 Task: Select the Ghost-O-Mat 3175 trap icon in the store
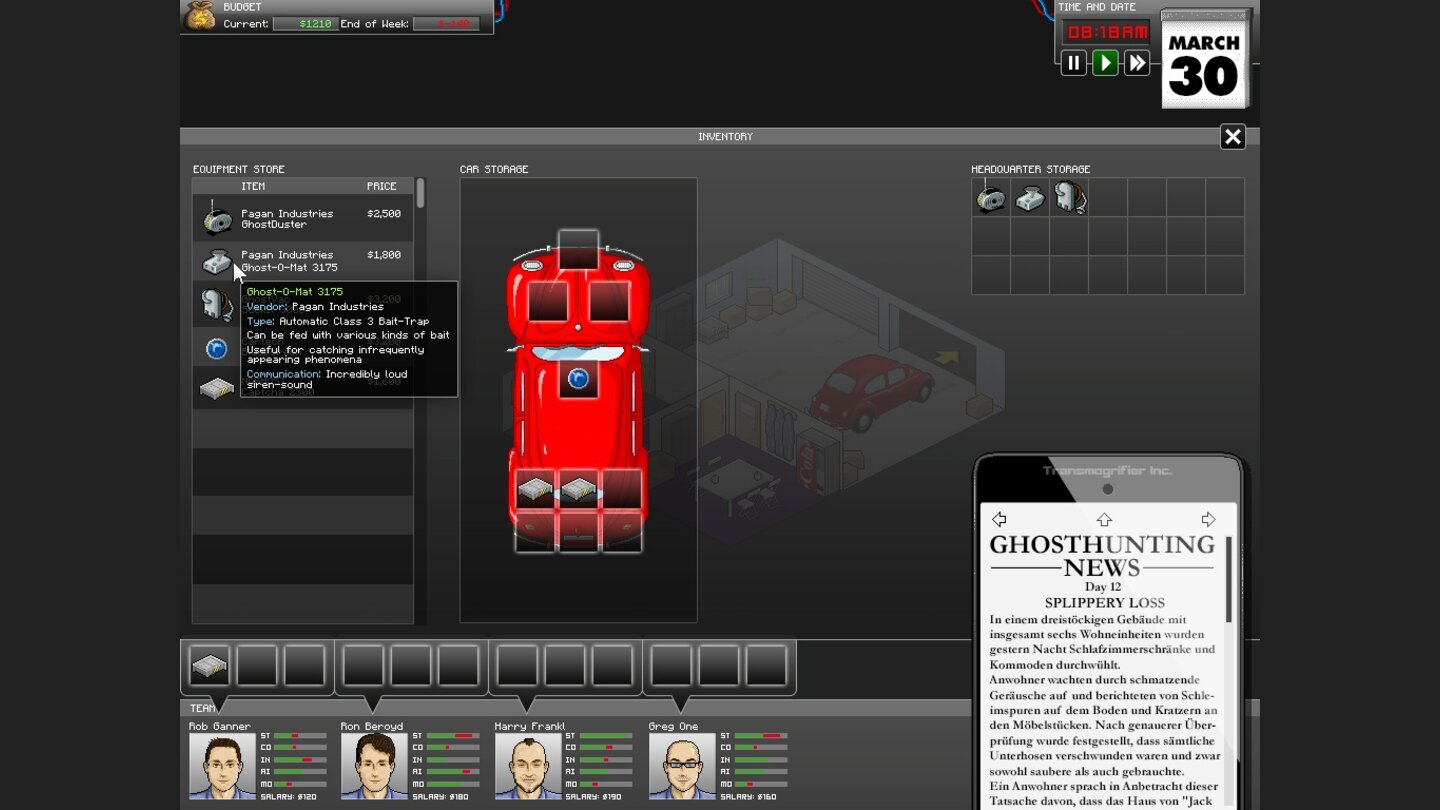click(217, 261)
